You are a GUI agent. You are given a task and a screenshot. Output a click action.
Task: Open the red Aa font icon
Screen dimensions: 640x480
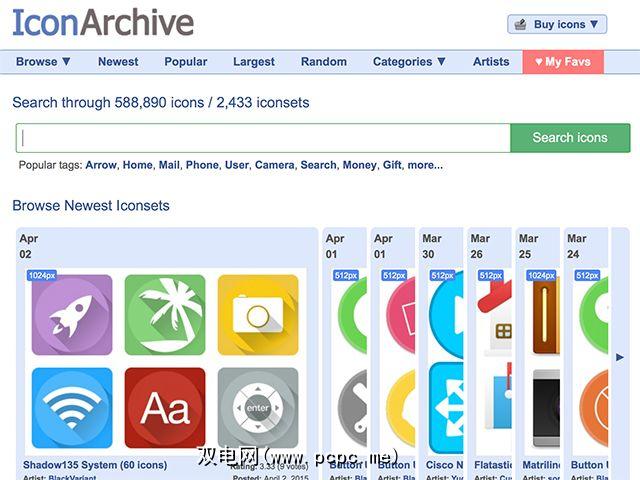click(165, 408)
